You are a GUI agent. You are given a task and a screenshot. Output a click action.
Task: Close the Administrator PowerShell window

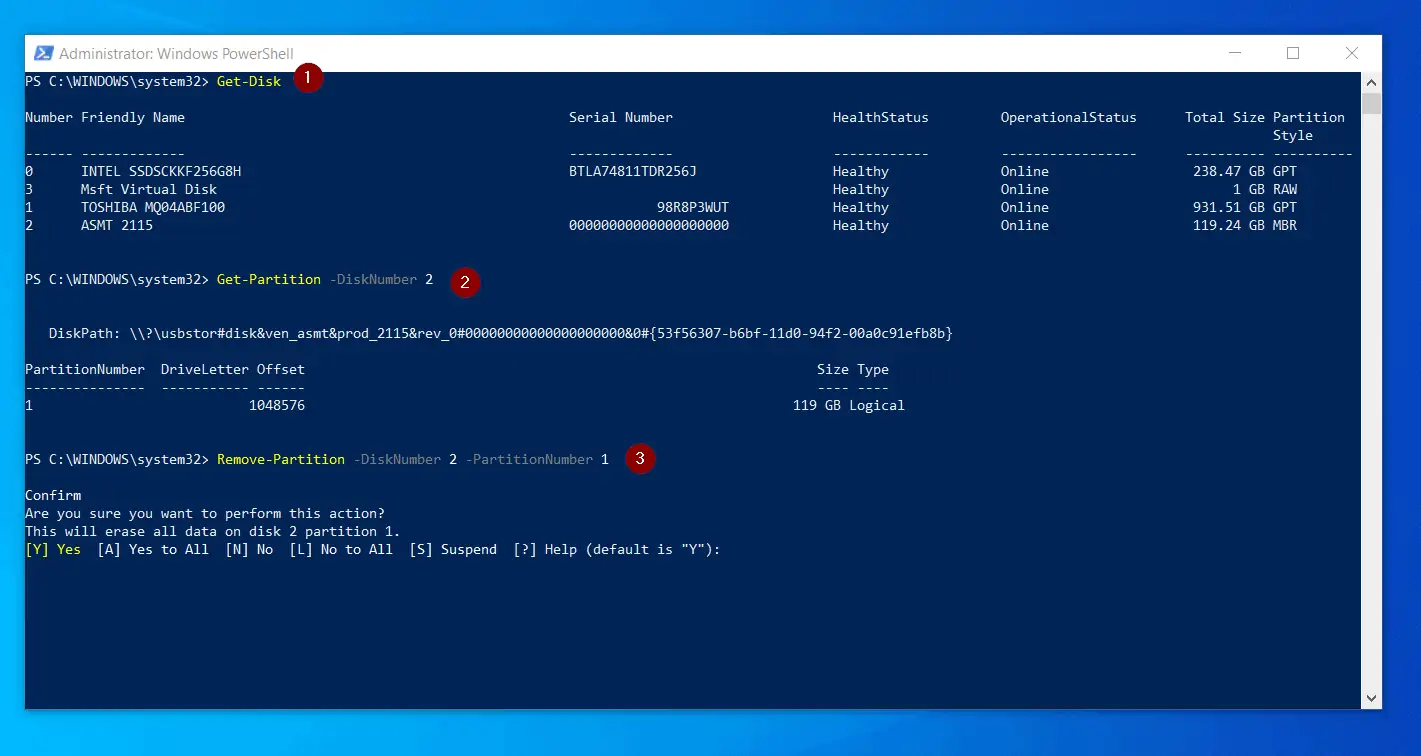click(x=1352, y=54)
